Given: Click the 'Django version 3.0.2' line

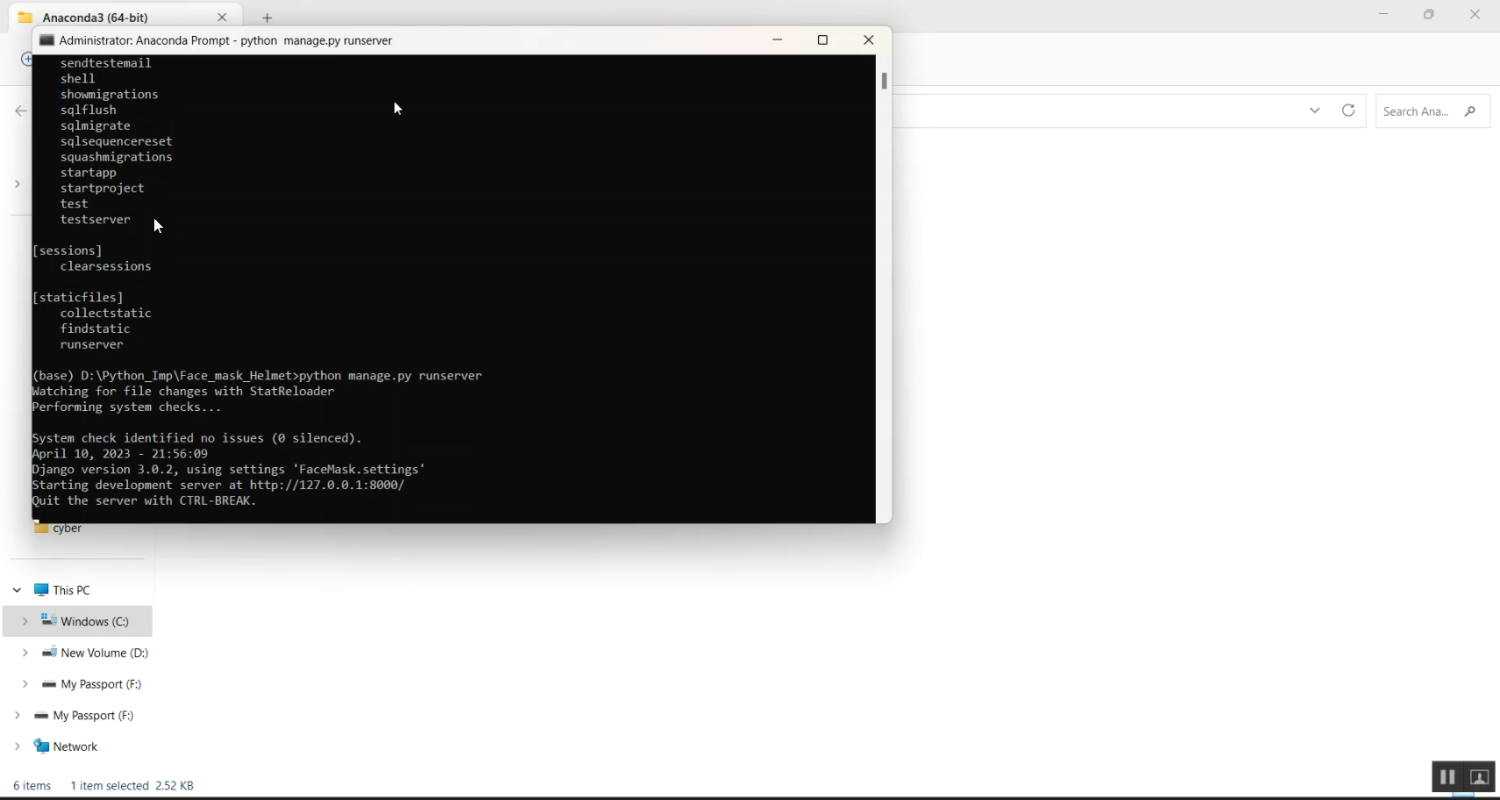Looking at the screenshot, I should coord(229,469).
